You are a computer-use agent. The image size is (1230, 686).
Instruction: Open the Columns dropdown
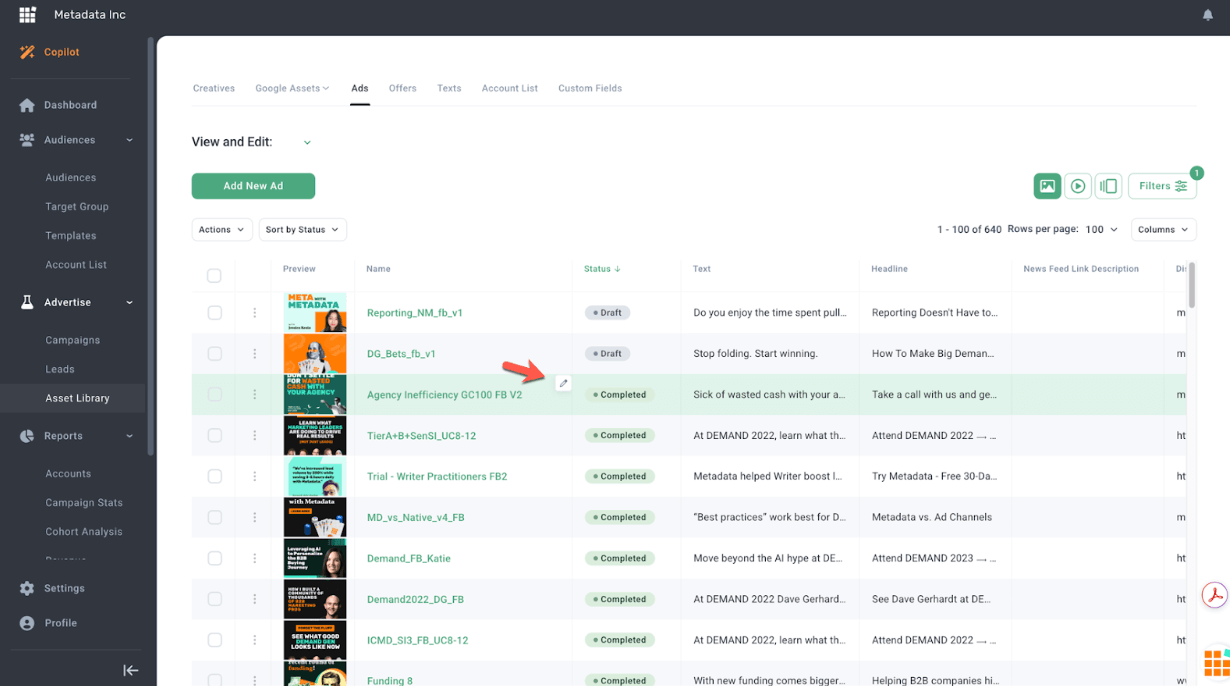(1163, 229)
